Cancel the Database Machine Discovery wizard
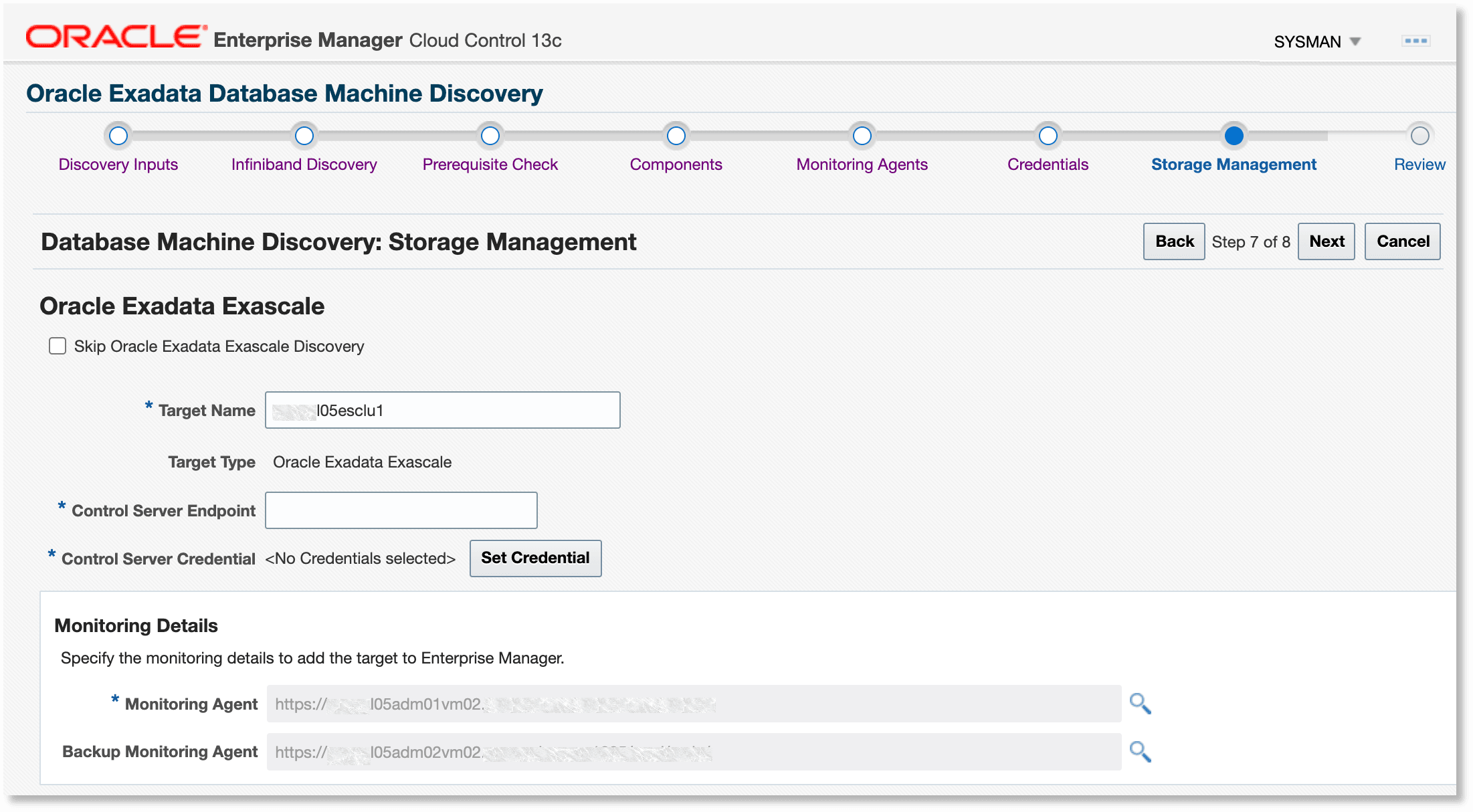Screen dimensions: 1473x812 [x=1402, y=241]
